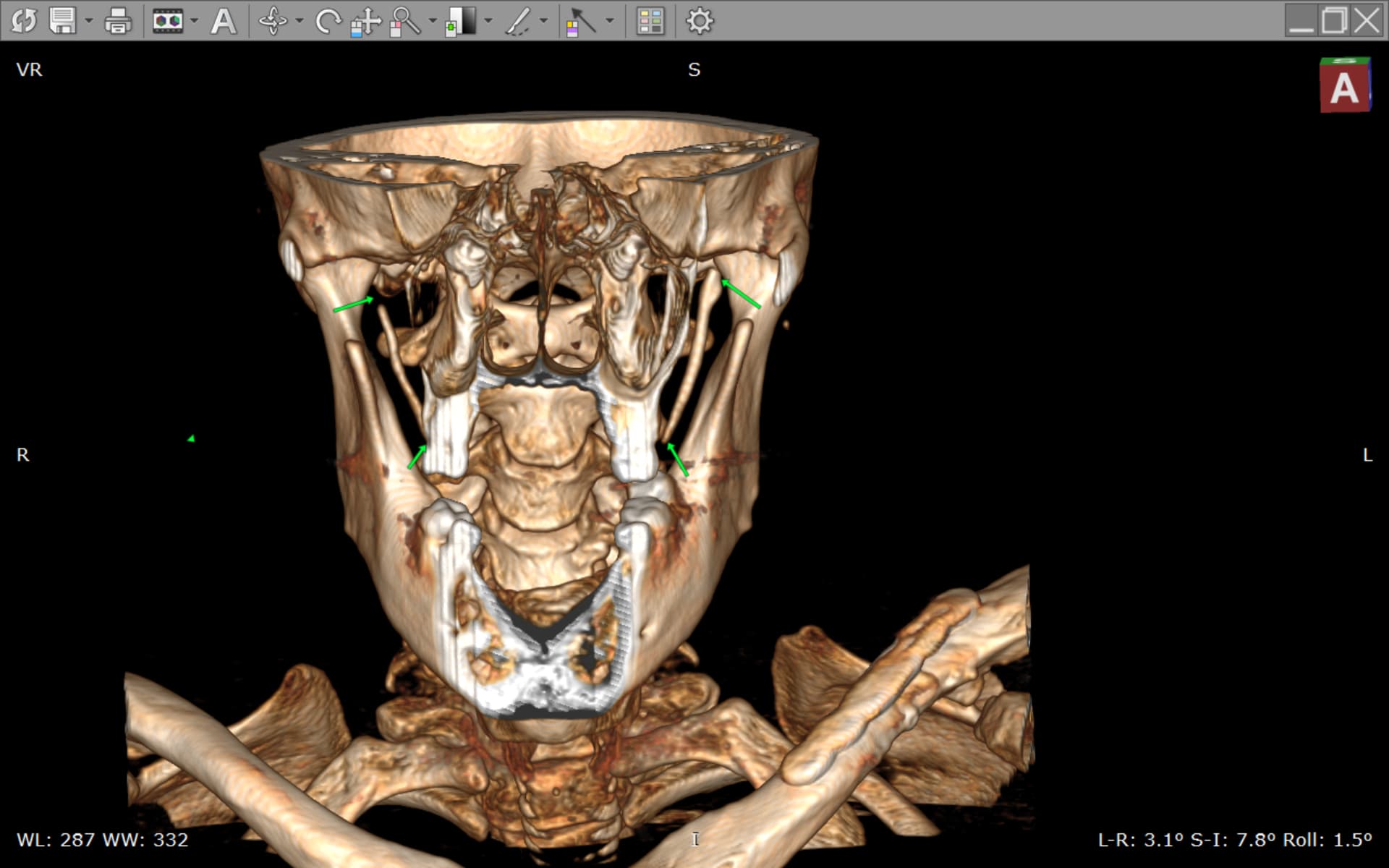The image size is (1389, 868).
Task: Click the orientation cube labeled A
Action: click(x=1344, y=86)
